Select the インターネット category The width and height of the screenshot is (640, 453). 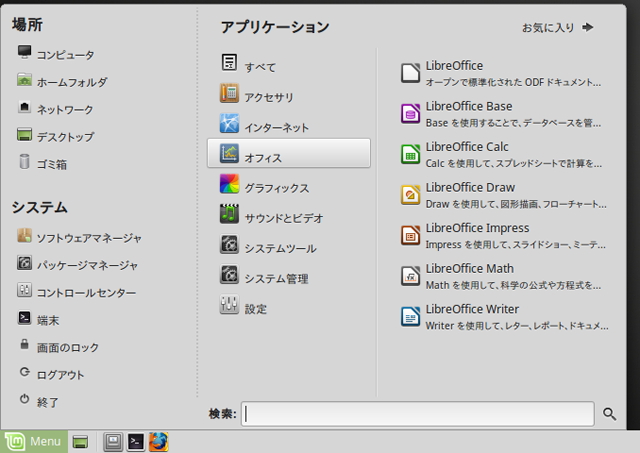(289, 123)
